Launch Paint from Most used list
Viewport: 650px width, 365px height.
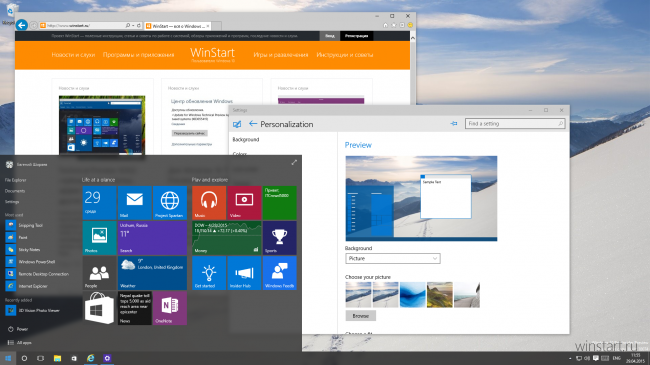click(x=17, y=237)
